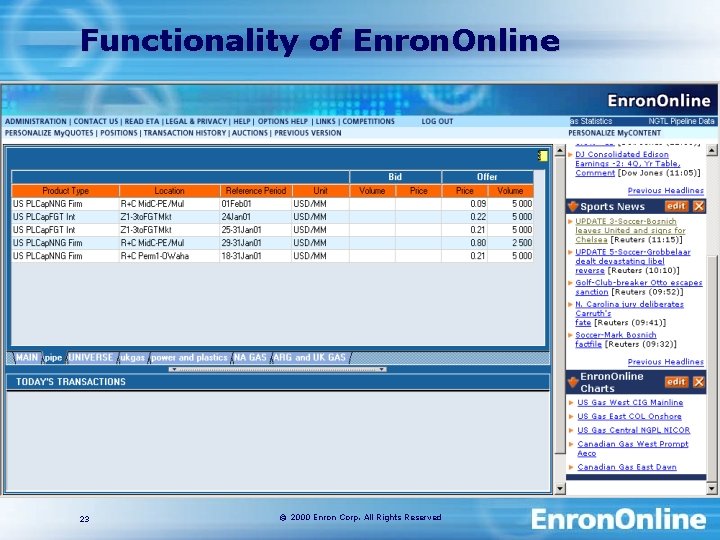Open the LINKS menu item
The image size is (720, 540).
326,121
